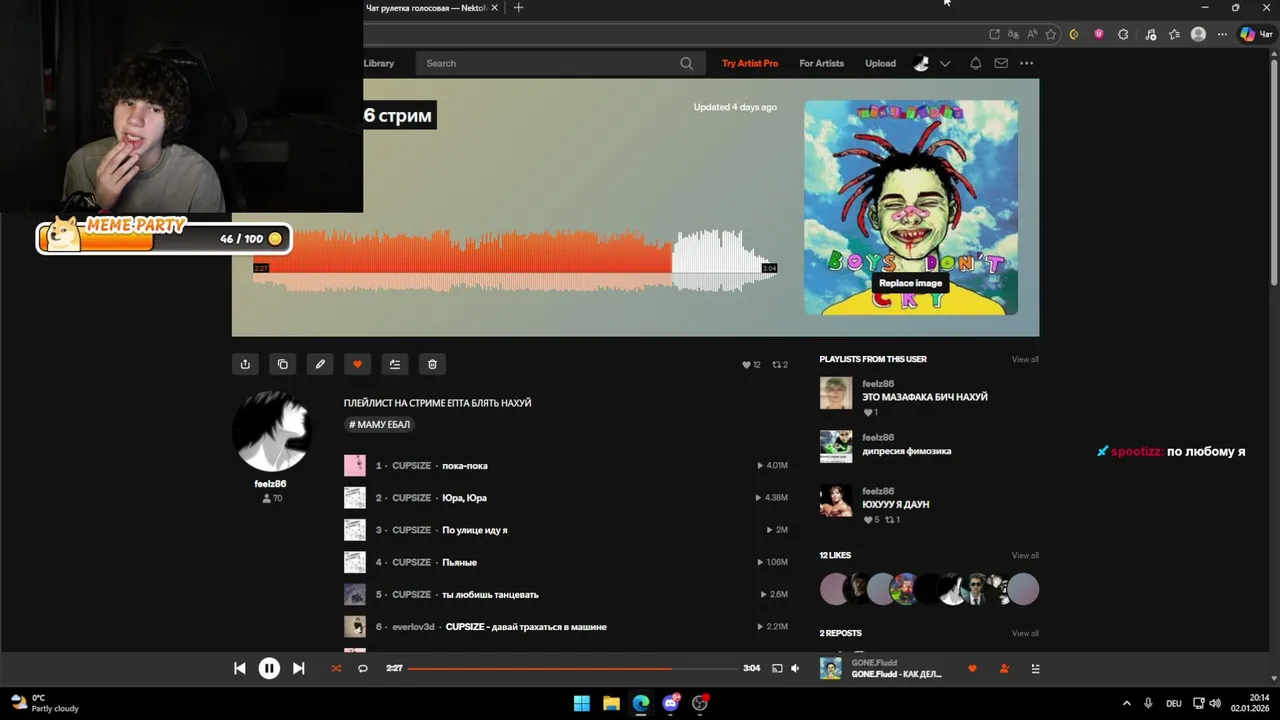This screenshot has height=720, width=1280.
Task: Open the browser media control music icon
Action: (x=1151, y=34)
